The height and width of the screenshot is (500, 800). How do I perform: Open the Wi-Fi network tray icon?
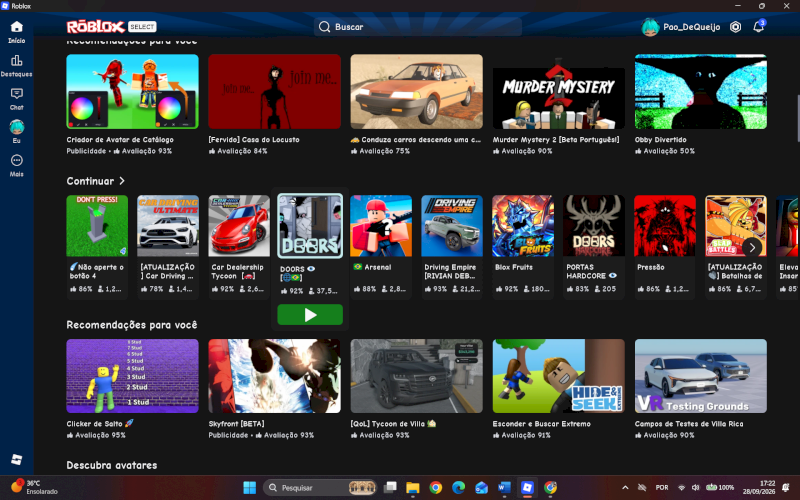pos(682,488)
